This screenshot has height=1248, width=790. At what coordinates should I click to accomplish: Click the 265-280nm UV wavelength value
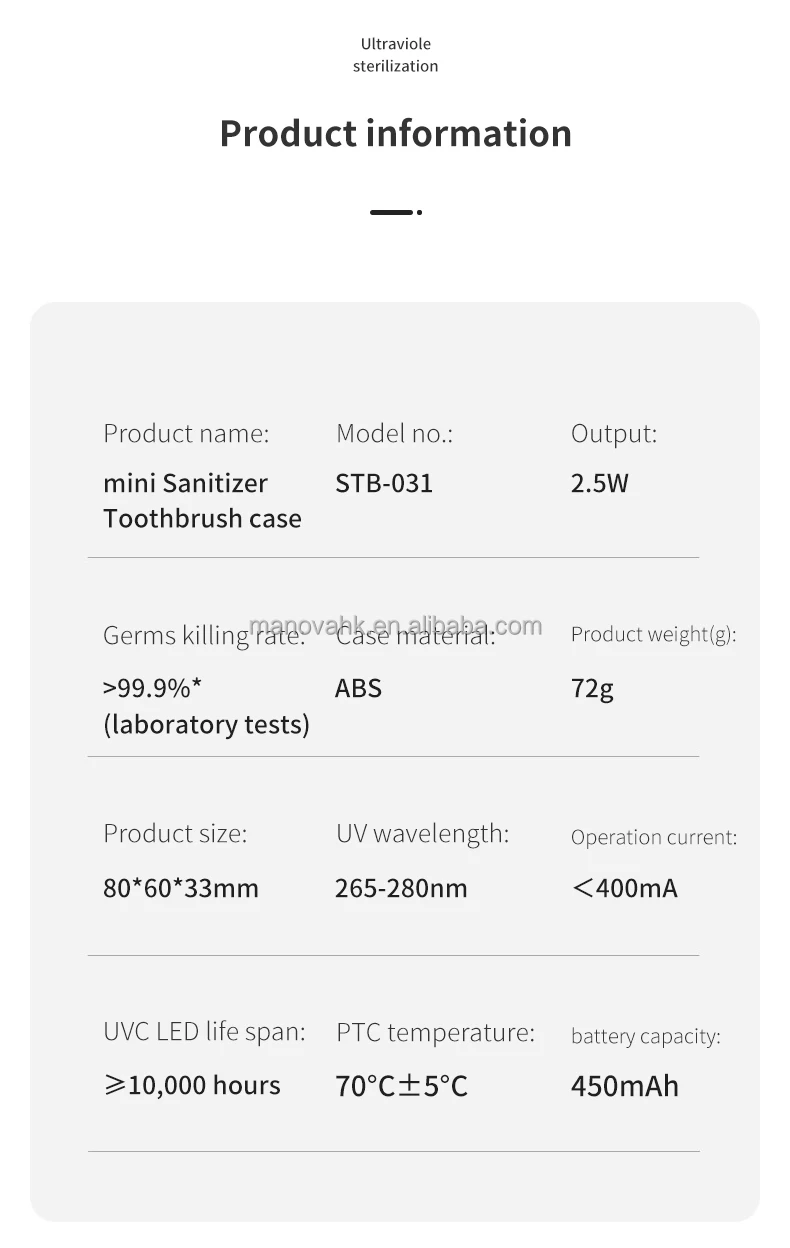click(x=401, y=888)
